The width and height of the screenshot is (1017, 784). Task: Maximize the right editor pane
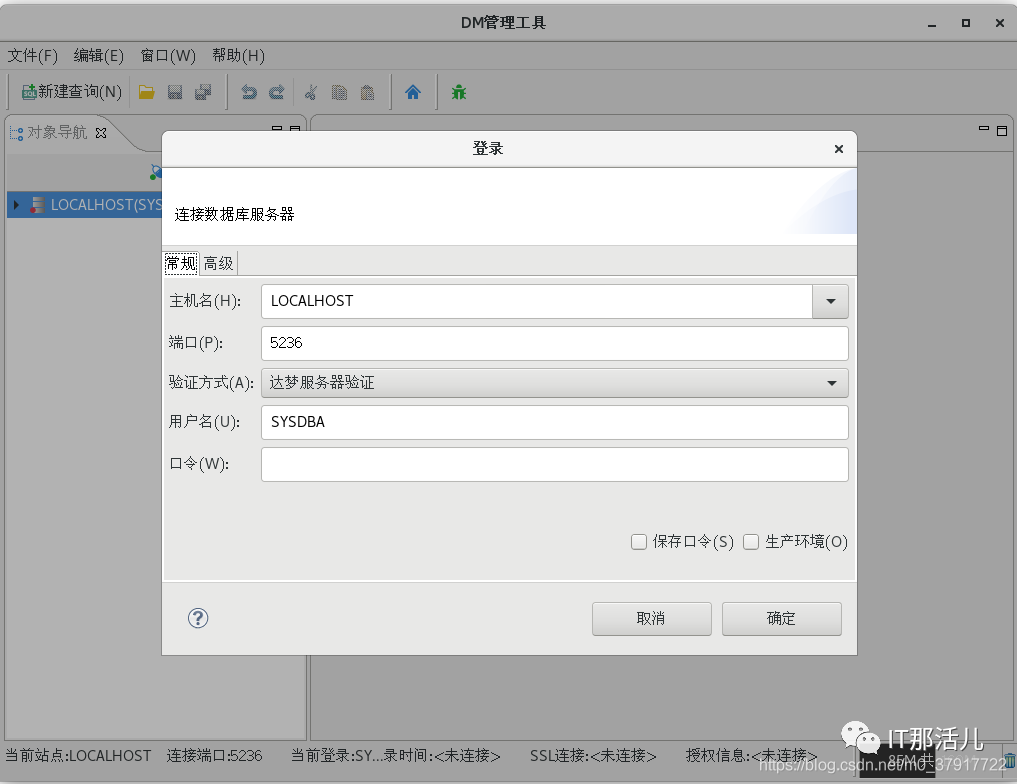click(1002, 130)
